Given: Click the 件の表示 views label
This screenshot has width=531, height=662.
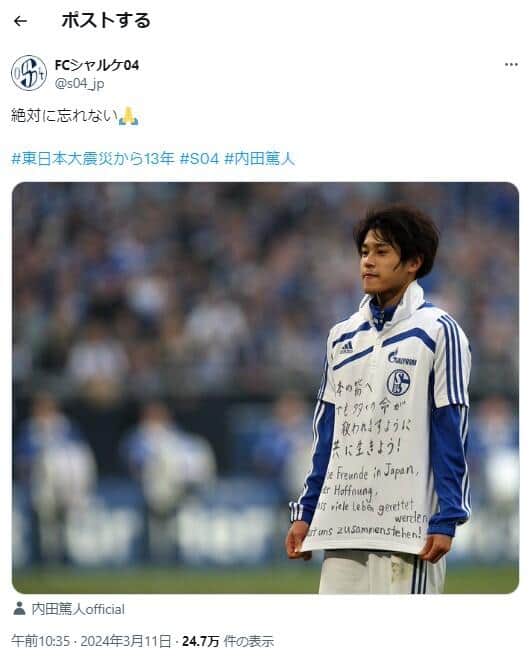Looking at the screenshot, I should click(249, 641).
